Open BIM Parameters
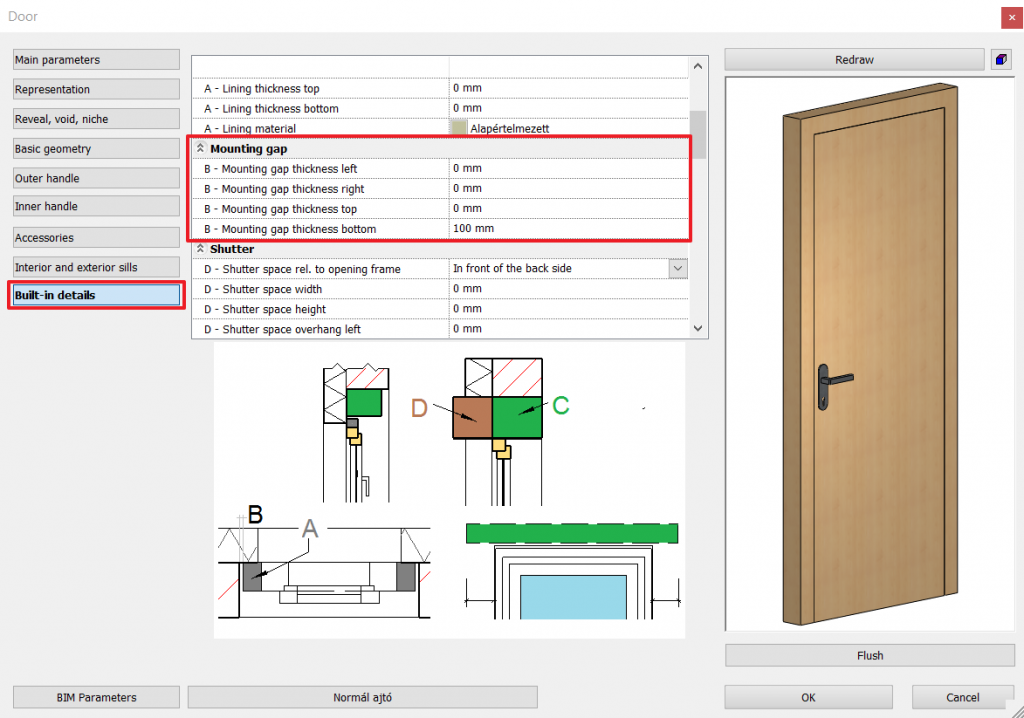This screenshot has width=1024, height=718. click(x=96, y=697)
